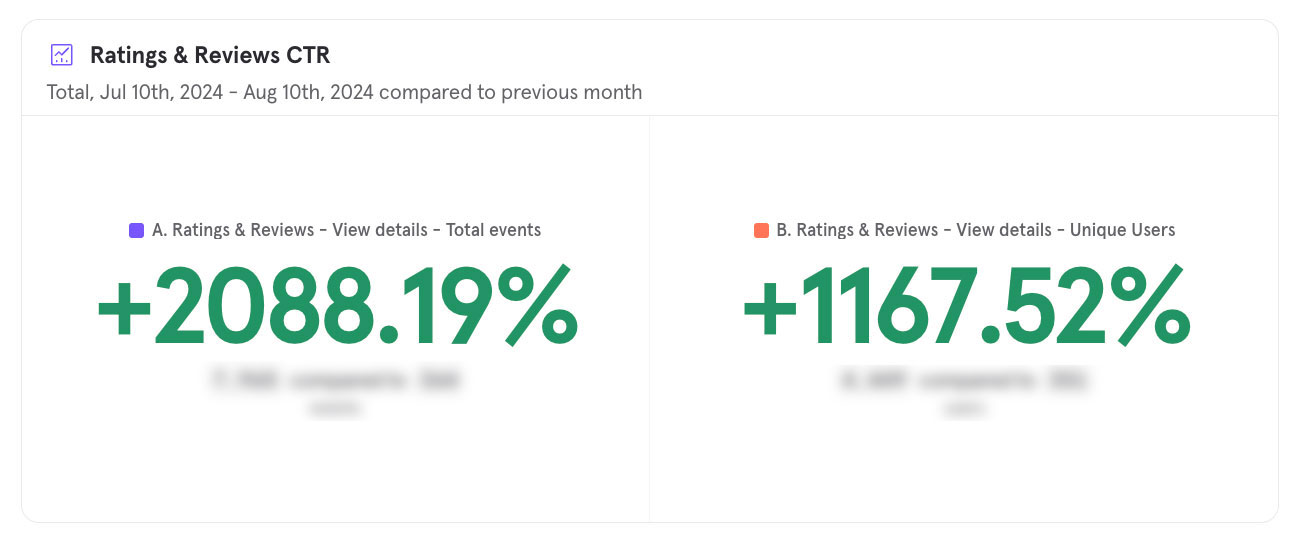The image size is (1302, 542).
Task: Click blurred comparison numbers under +2088.19%
Action: pos(336,380)
